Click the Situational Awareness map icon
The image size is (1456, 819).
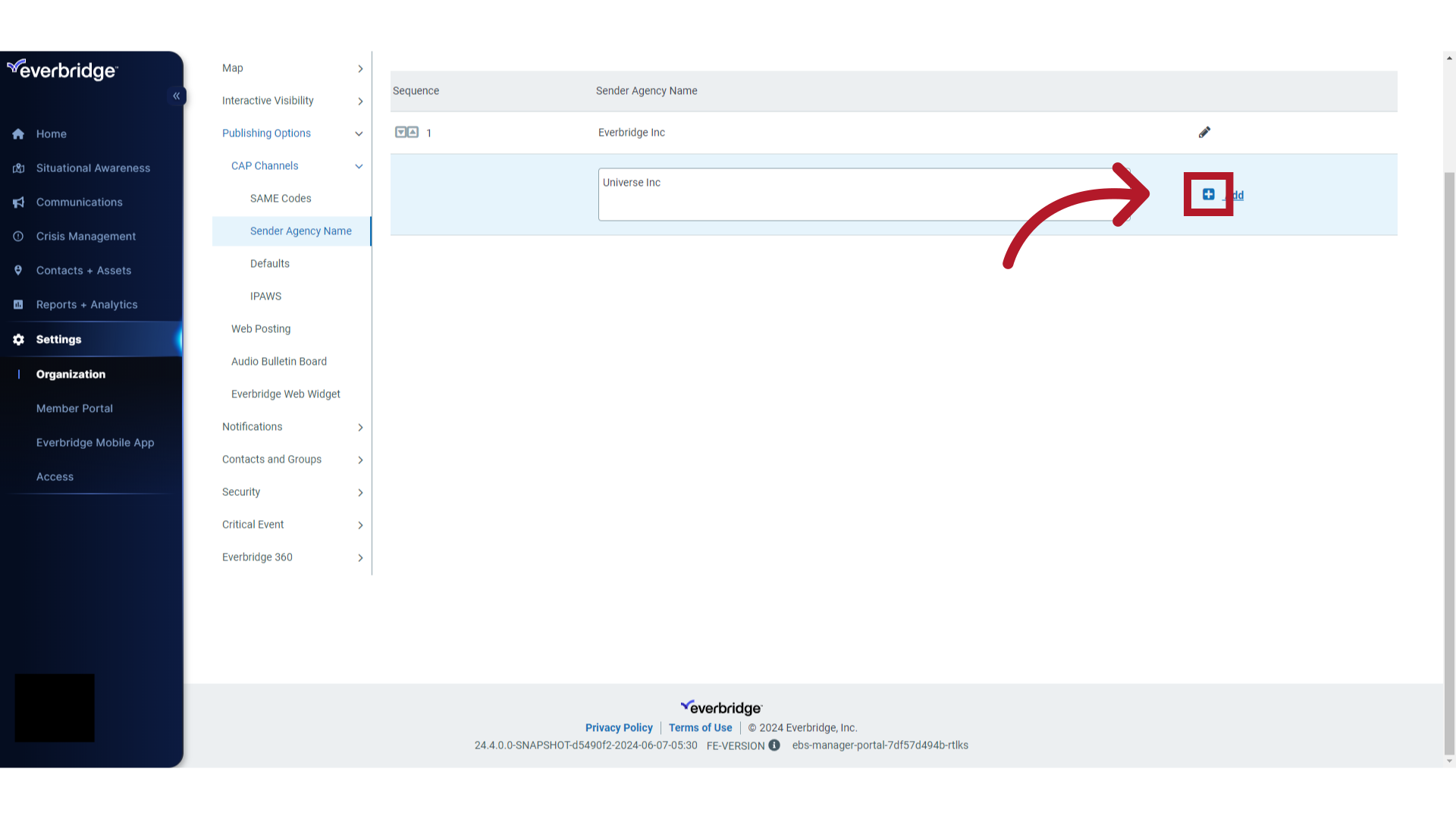coord(18,168)
